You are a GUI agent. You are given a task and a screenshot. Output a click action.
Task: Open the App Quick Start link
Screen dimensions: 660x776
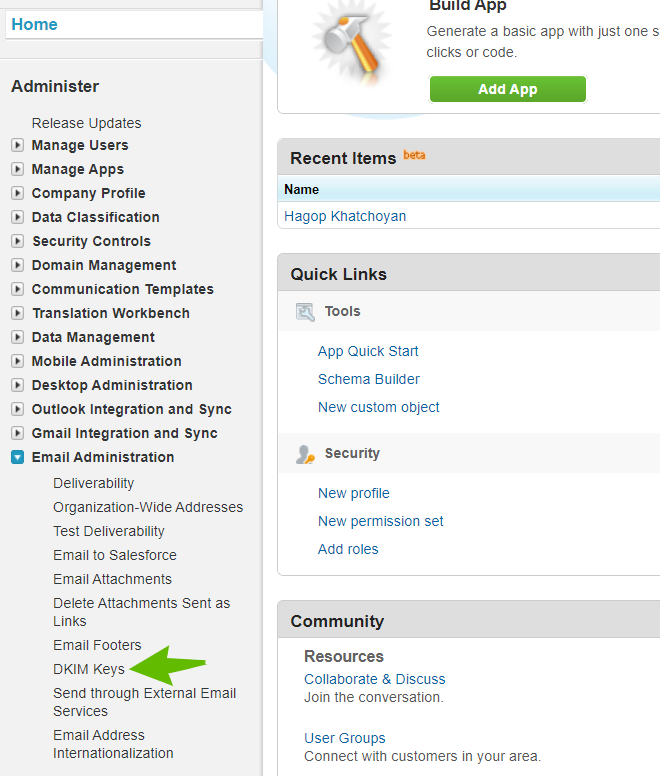pyautogui.click(x=368, y=351)
